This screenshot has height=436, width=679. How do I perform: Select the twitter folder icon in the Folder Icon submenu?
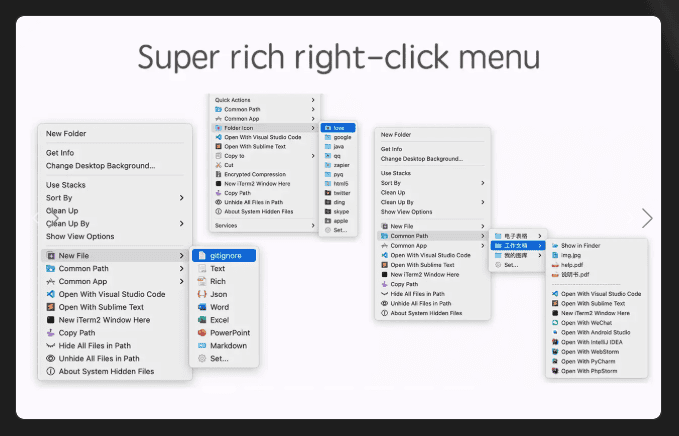(x=328, y=193)
